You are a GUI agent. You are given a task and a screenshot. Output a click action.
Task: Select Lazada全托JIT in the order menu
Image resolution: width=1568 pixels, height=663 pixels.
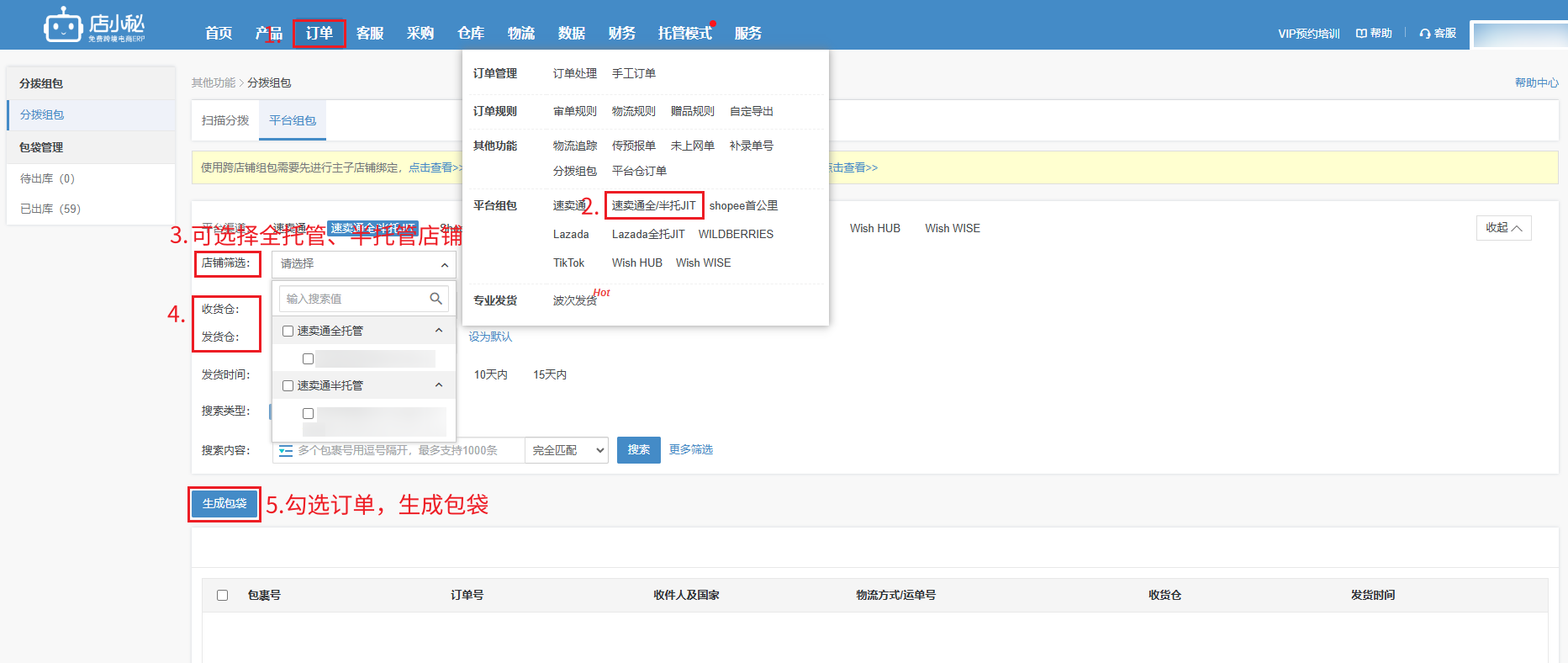coord(648,235)
